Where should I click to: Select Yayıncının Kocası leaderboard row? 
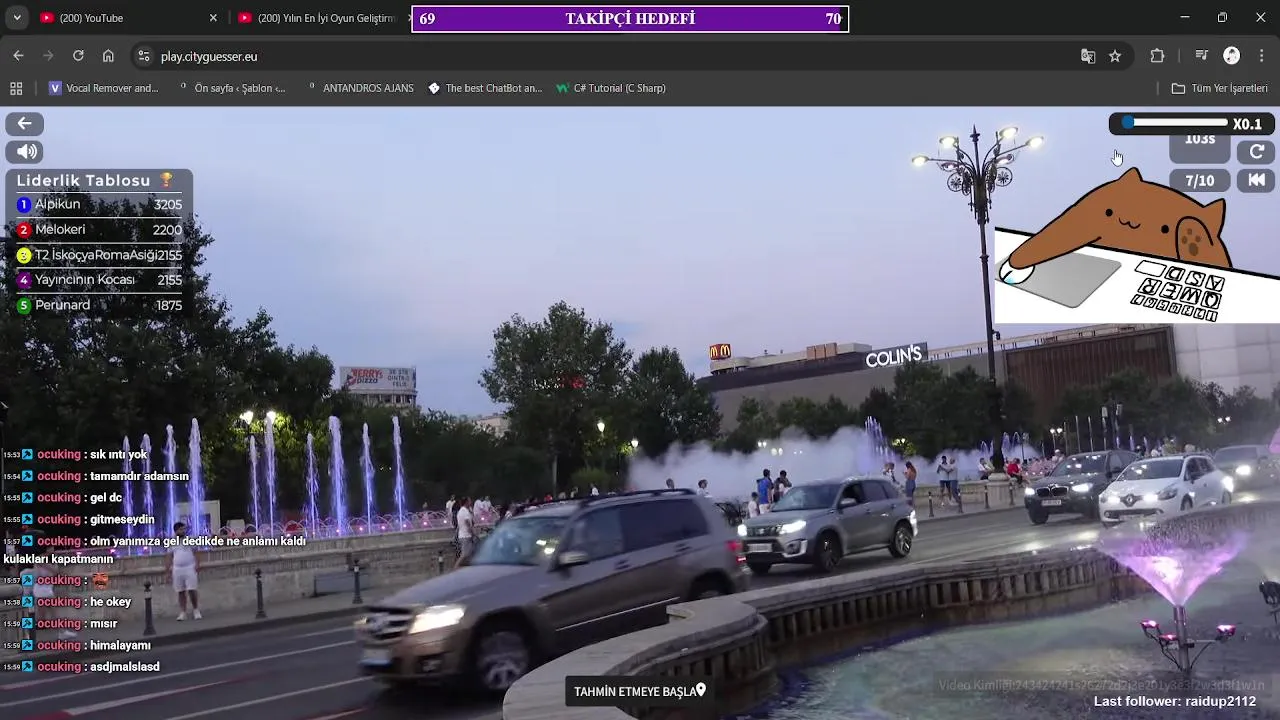point(99,280)
